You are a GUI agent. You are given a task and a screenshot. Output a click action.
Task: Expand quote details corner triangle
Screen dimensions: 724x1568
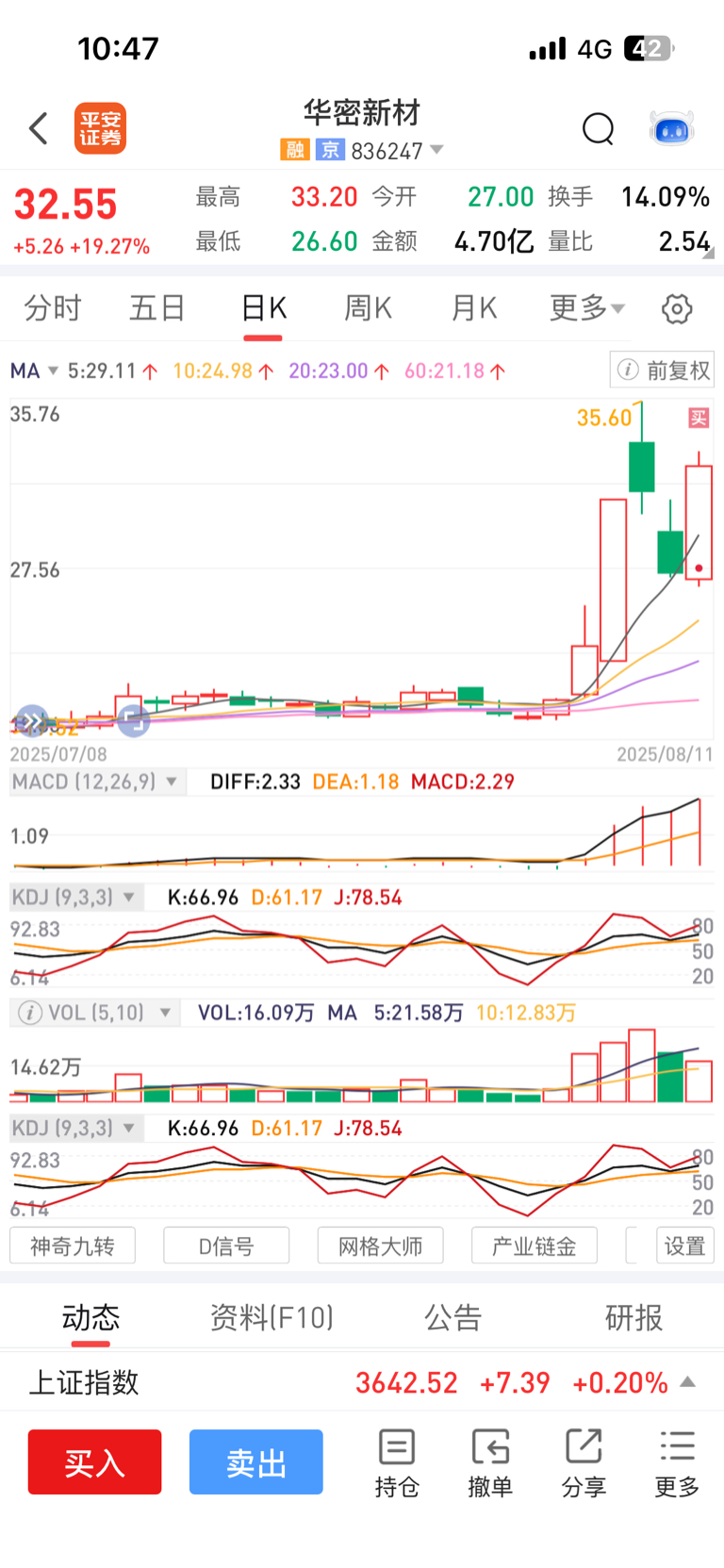point(709,253)
